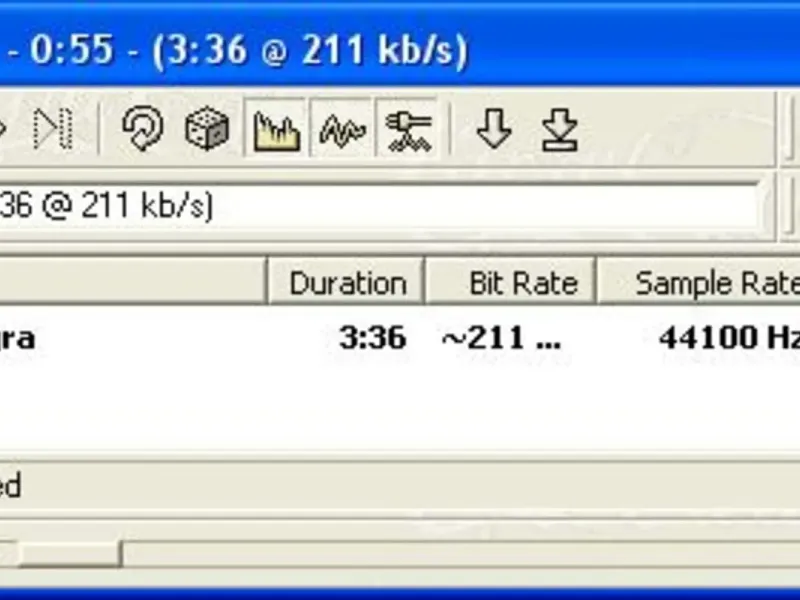The width and height of the screenshot is (800, 600).
Task: Enable random playback with the dice icon
Action: point(207,129)
